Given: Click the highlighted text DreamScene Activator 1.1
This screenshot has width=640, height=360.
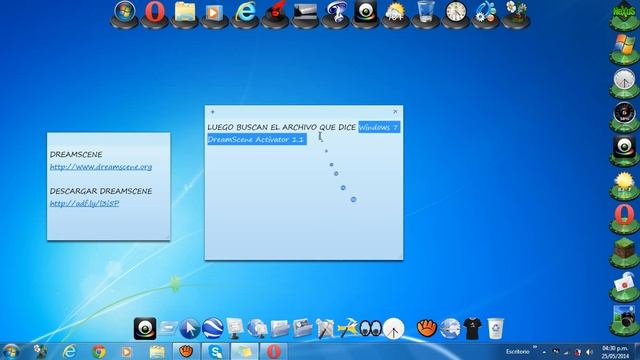Looking at the screenshot, I should click(257, 139).
